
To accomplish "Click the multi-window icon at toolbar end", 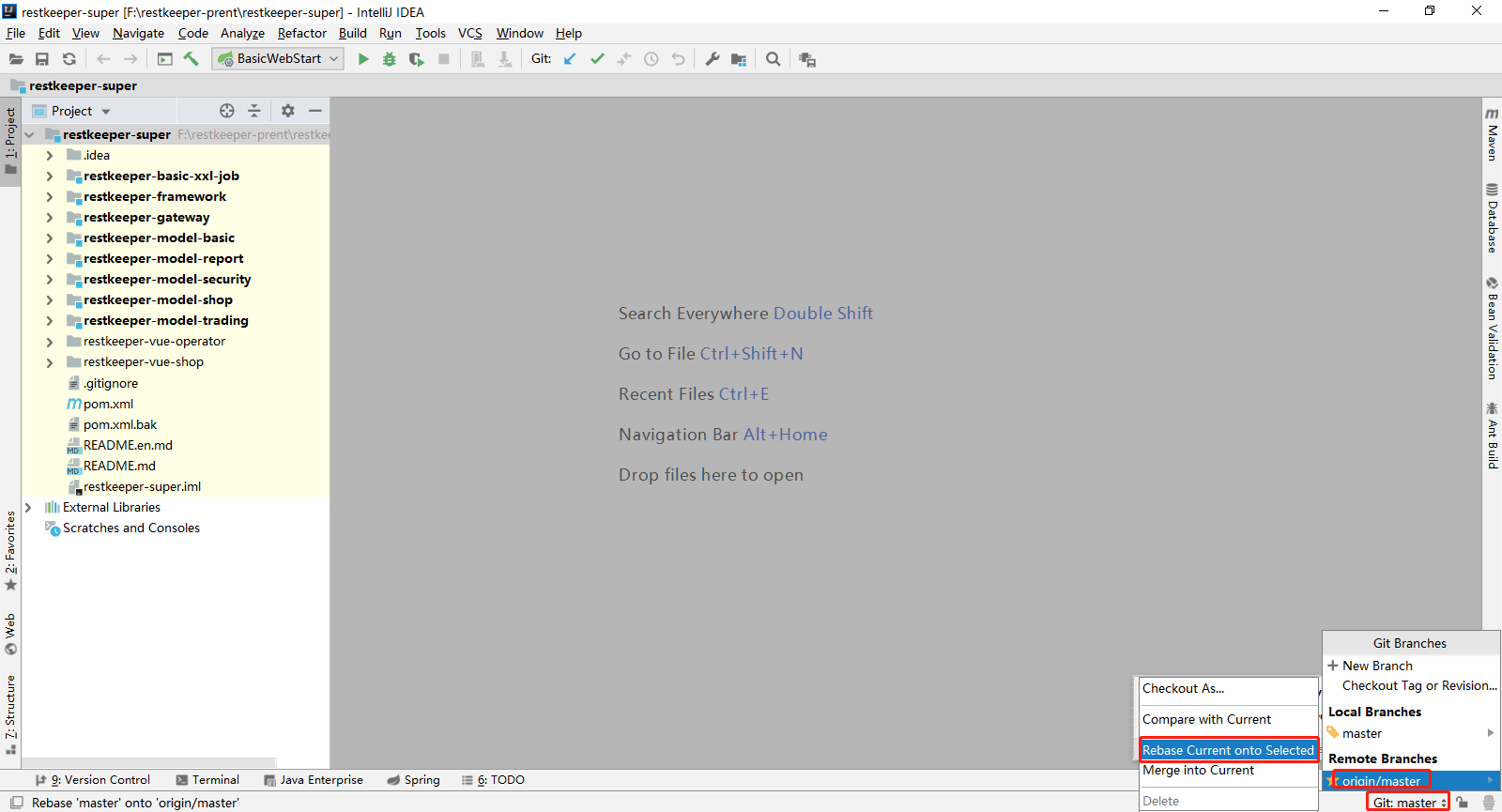I will 807,59.
